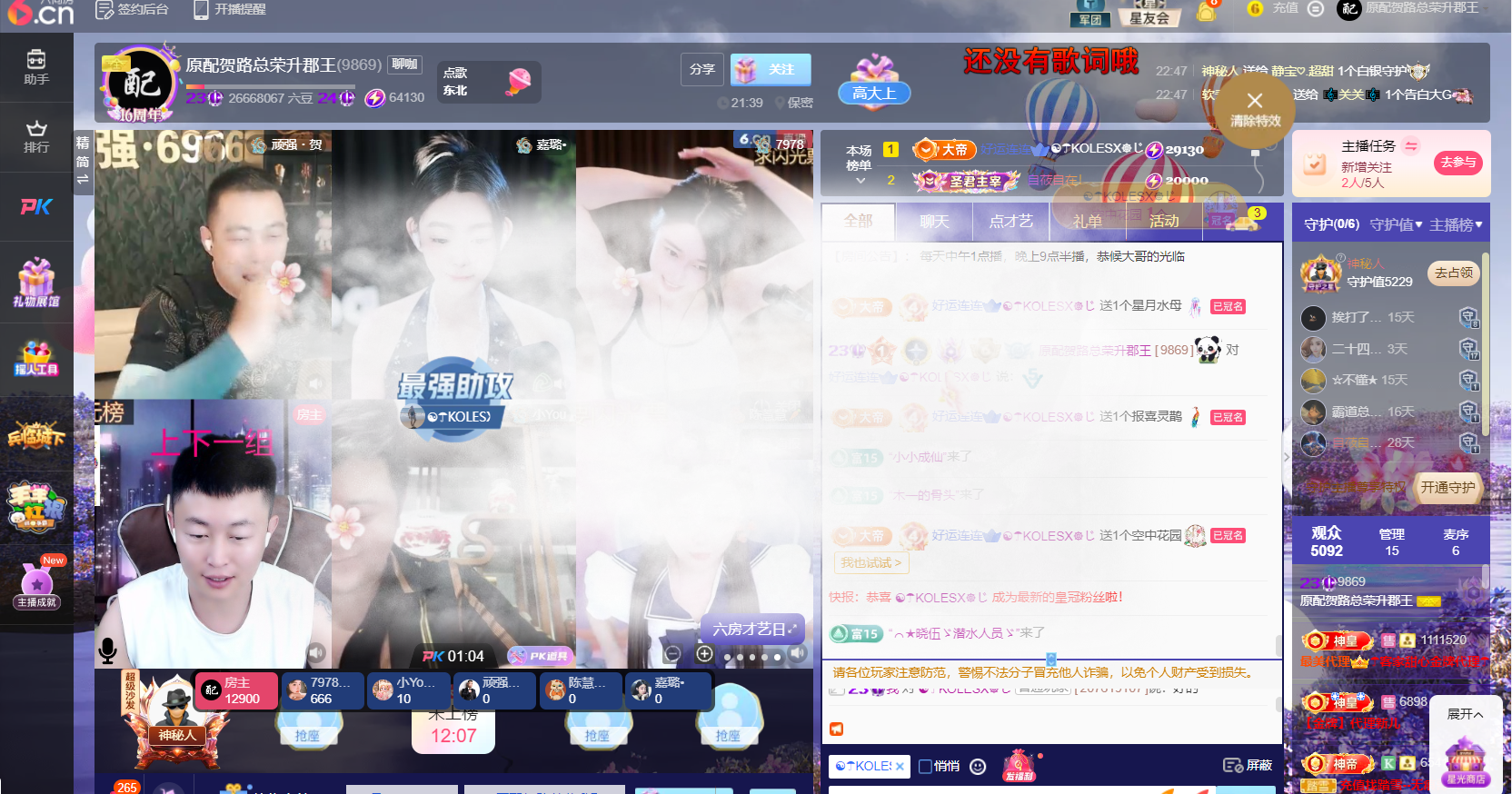Tick the 悄悄 whisper checkbox

pyautogui.click(x=925, y=766)
